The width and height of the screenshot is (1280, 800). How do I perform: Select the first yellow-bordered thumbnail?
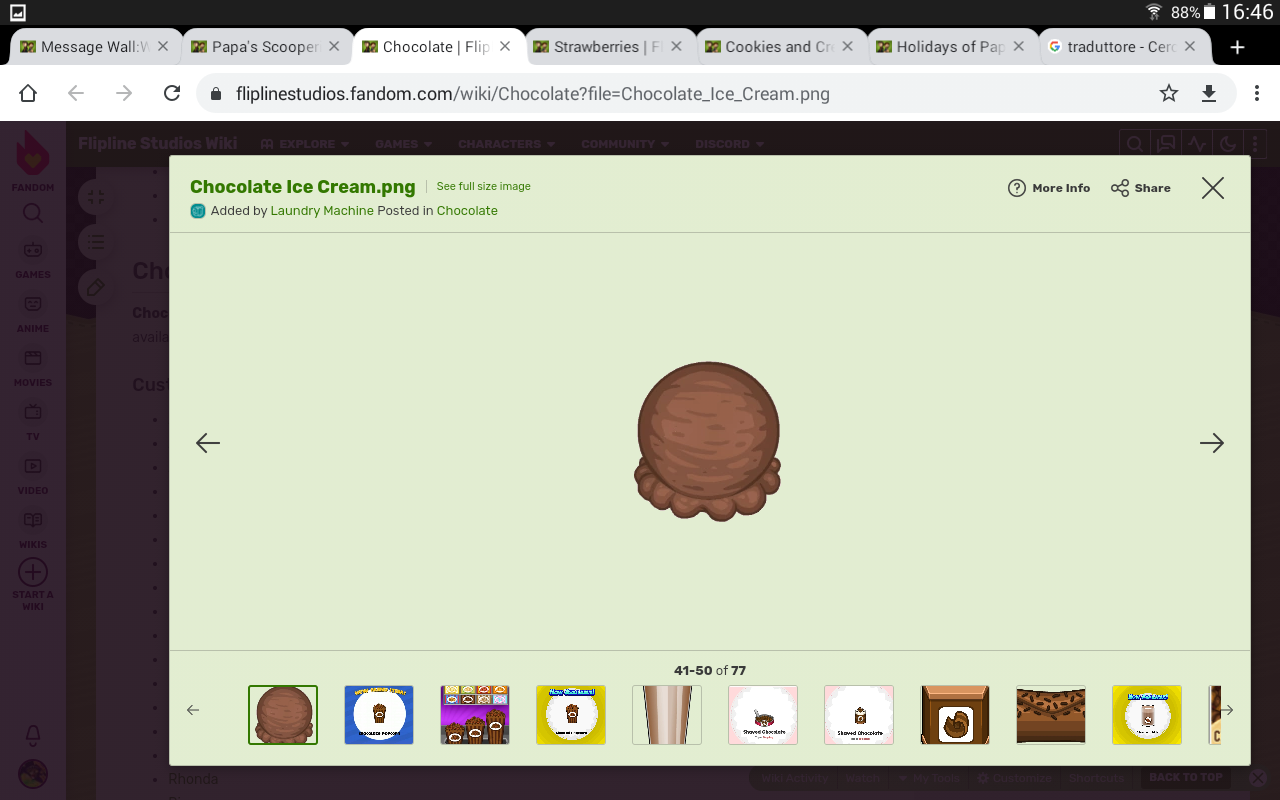[x=571, y=715]
